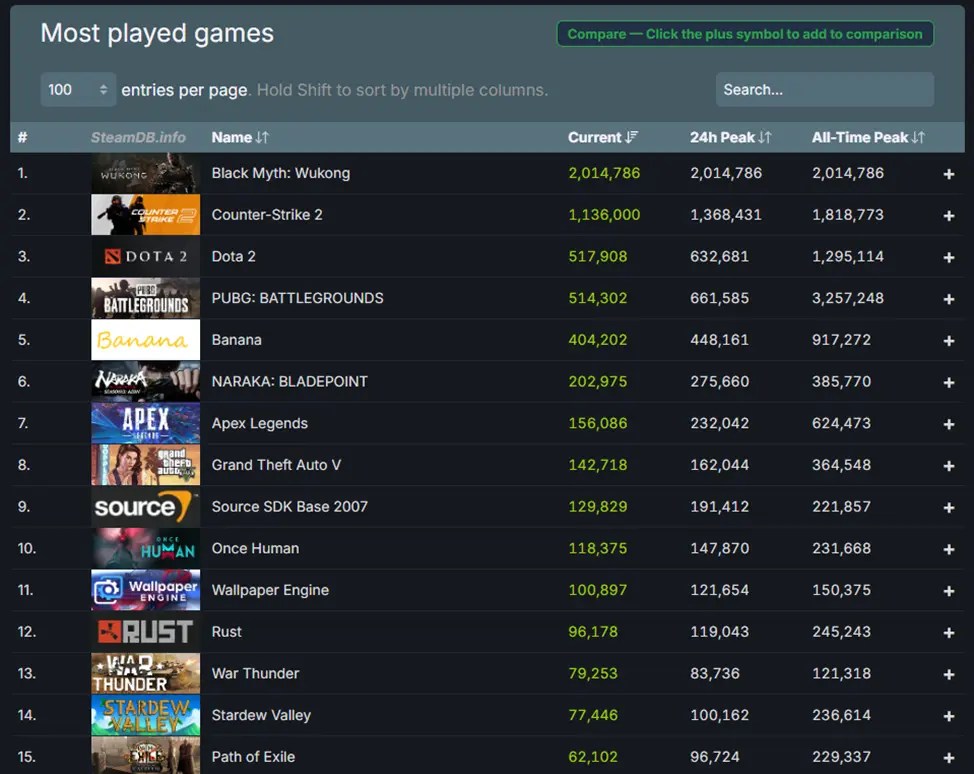Add Black Myth: Wukong to comparison
974x774 pixels.
(x=949, y=174)
